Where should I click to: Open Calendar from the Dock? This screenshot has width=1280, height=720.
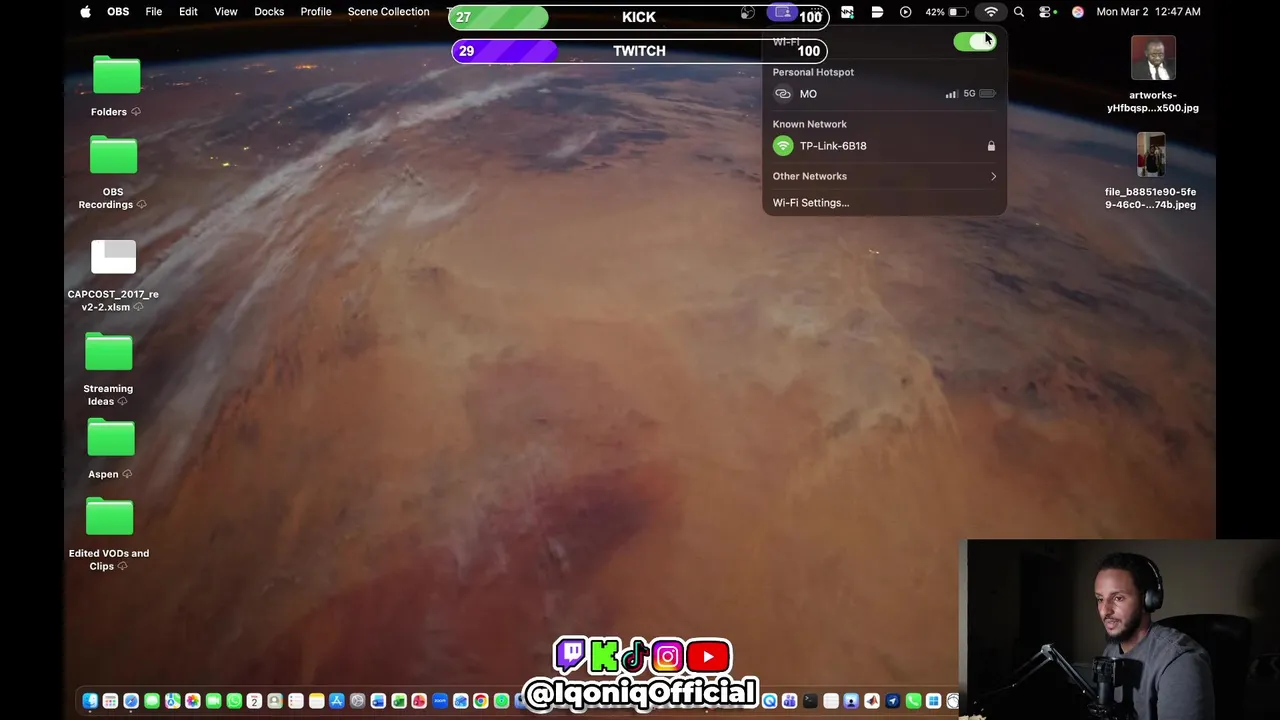[x=254, y=701]
